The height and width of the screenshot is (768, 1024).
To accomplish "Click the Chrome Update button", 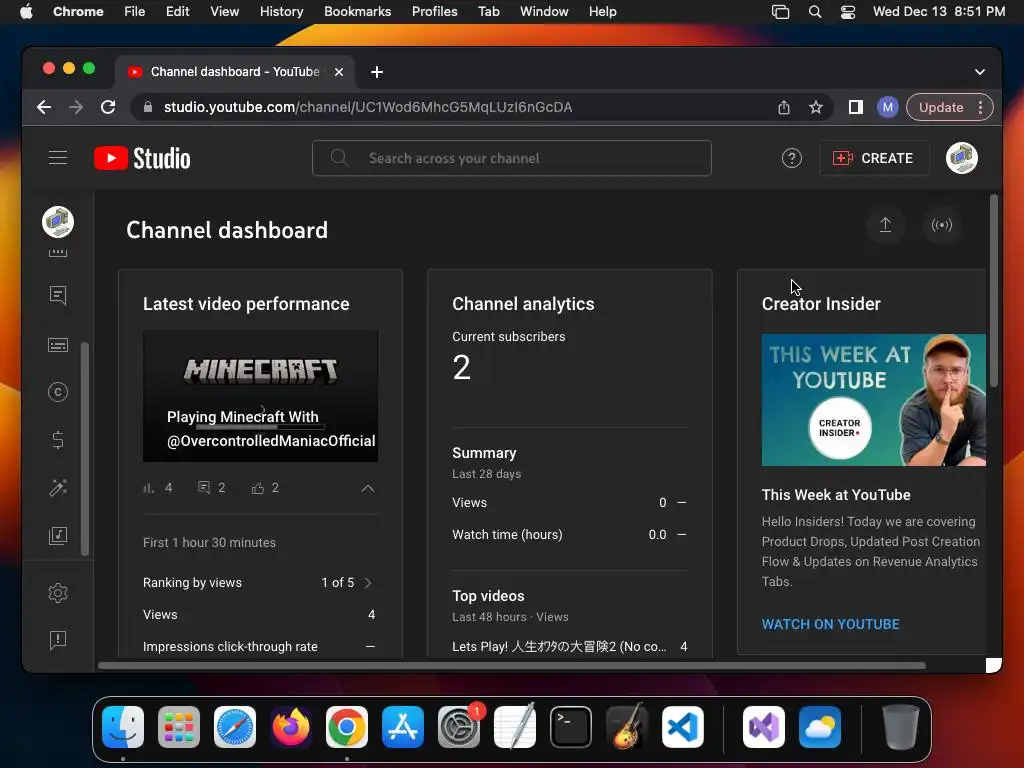I will click(x=950, y=107).
